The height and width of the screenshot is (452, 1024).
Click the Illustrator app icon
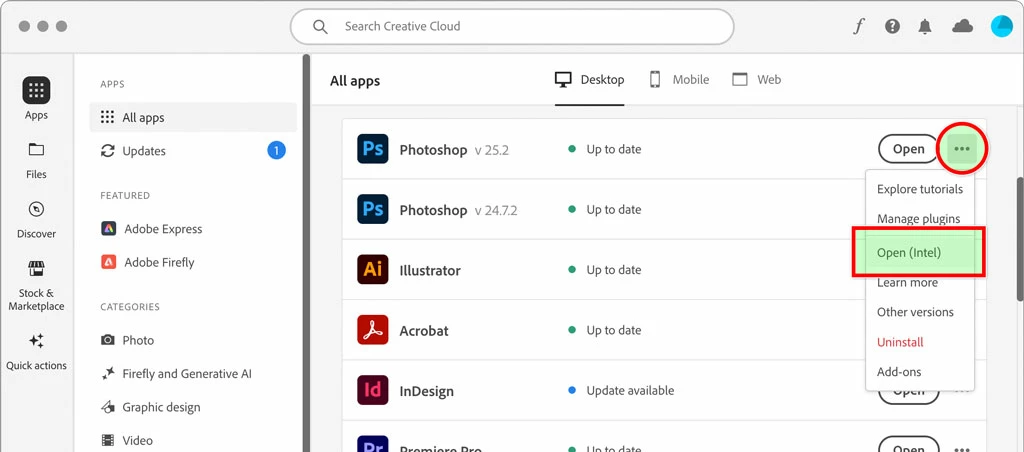pos(373,270)
